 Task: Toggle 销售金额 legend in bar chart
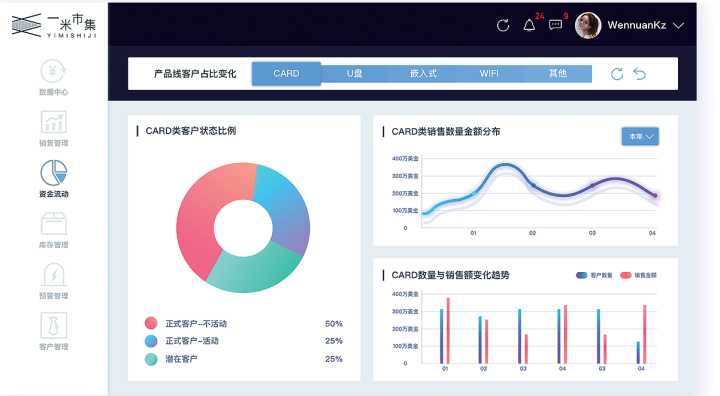[x=638, y=275]
